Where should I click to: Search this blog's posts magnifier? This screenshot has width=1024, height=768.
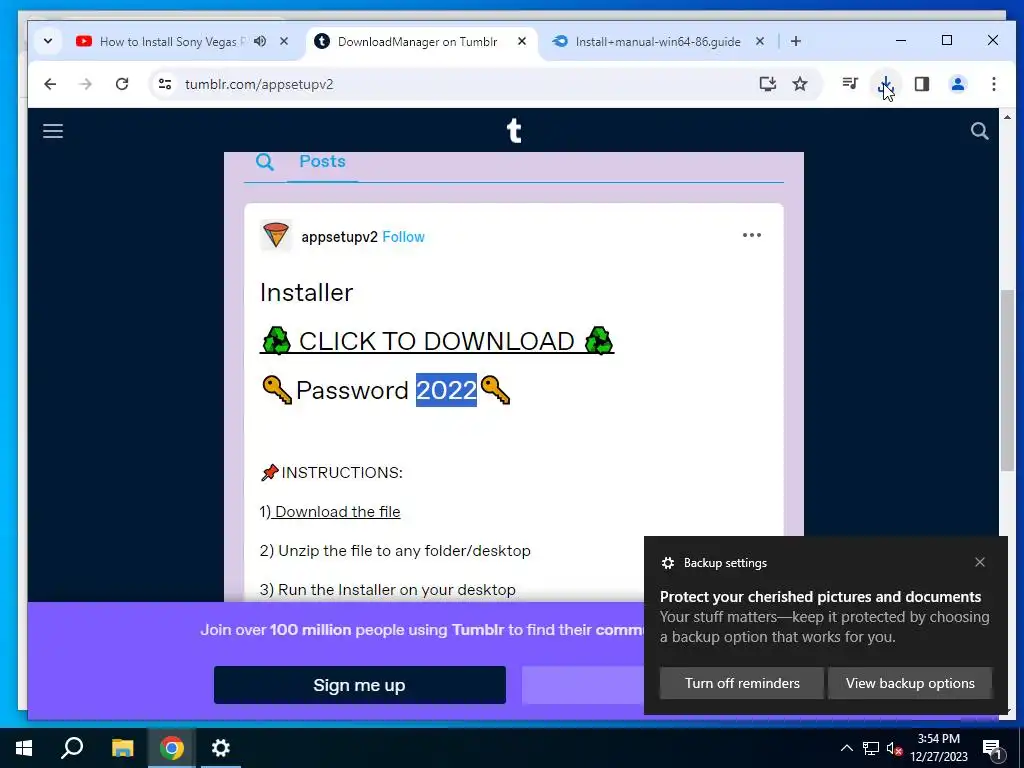click(264, 161)
